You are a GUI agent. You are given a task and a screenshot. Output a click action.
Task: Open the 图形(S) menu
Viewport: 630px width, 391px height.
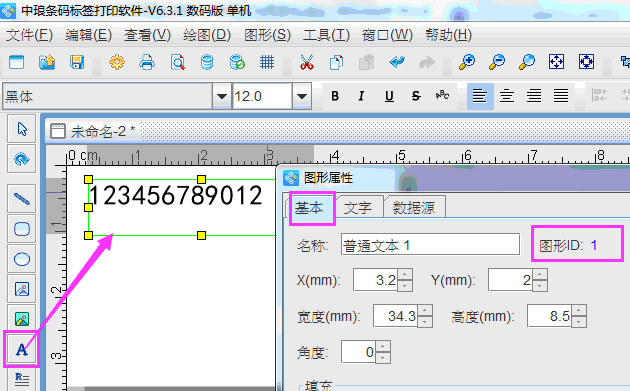[267, 35]
